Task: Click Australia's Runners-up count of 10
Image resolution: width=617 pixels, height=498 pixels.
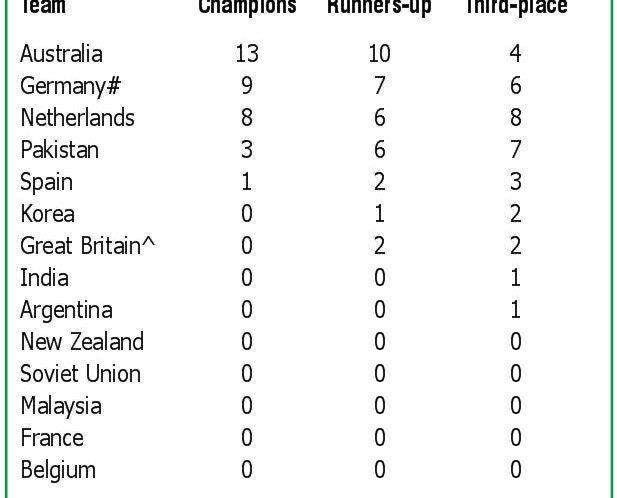Action: [x=379, y=54]
